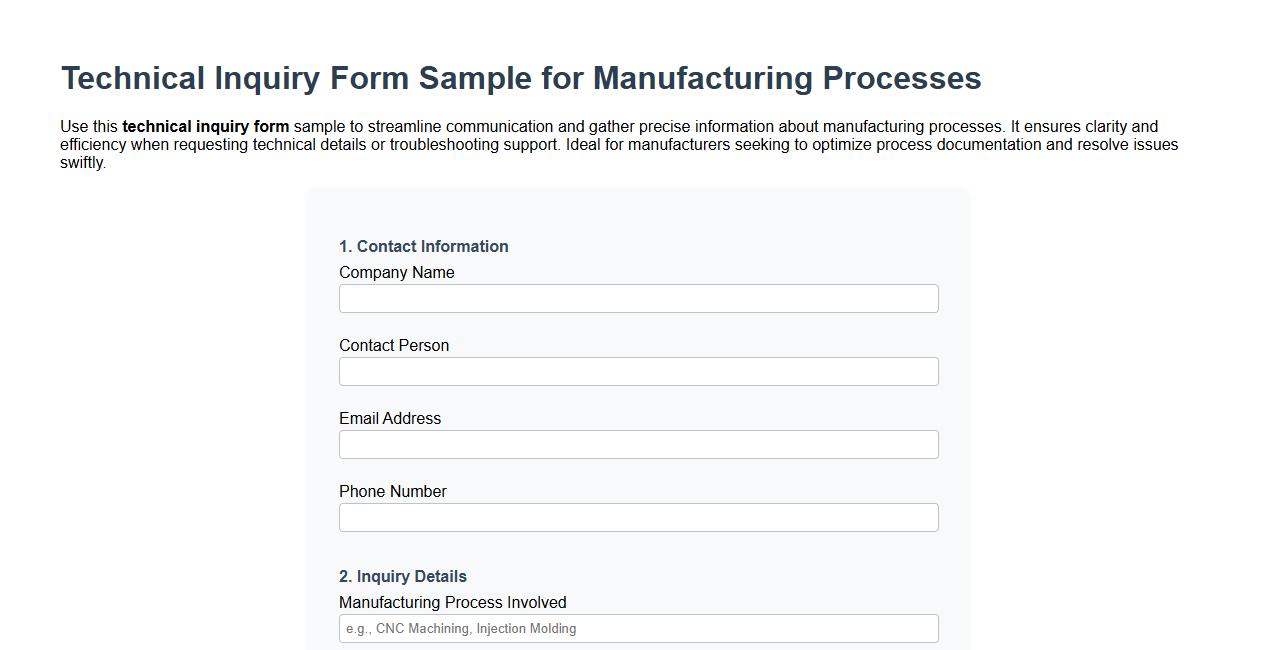Image resolution: width=1278 pixels, height=650 pixels.
Task: Select the bold technical inquiry form text
Action: [205, 126]
